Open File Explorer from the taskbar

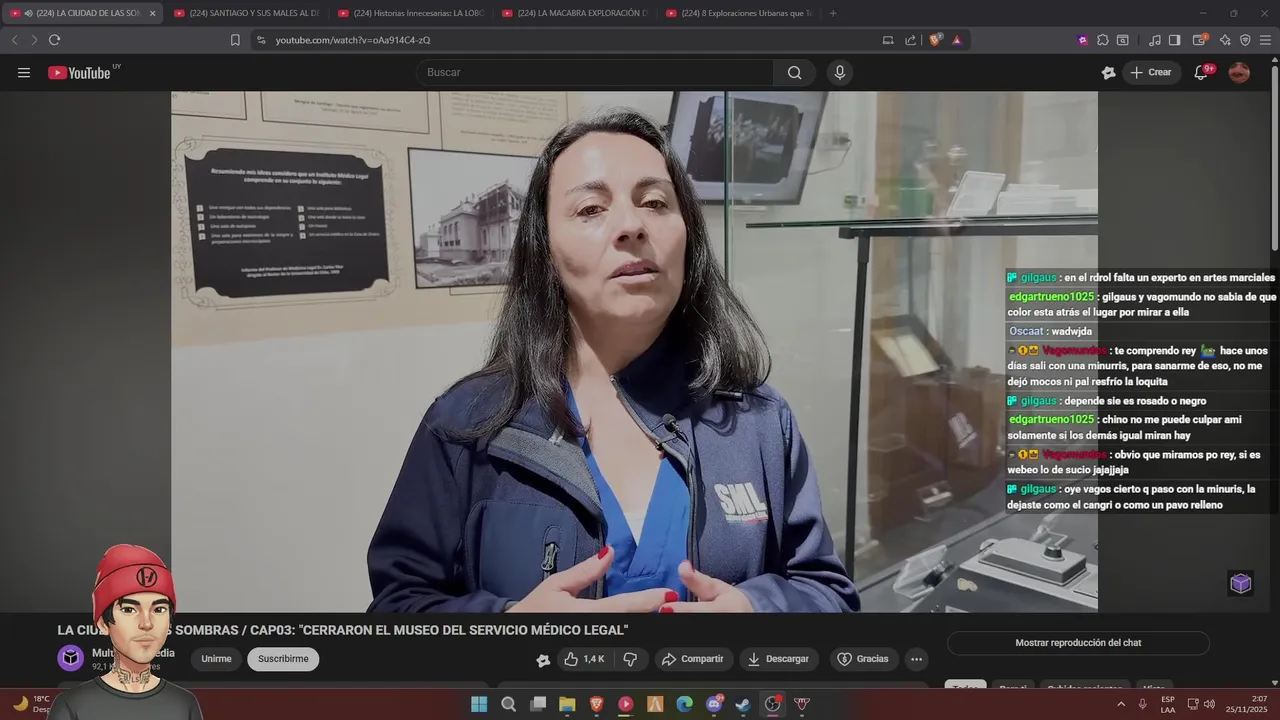pyautogui.click(x=567, y=704)
